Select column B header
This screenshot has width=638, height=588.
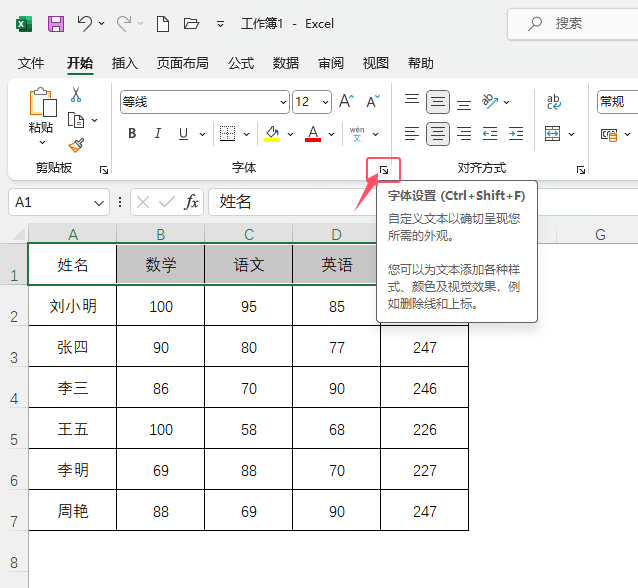161,234
